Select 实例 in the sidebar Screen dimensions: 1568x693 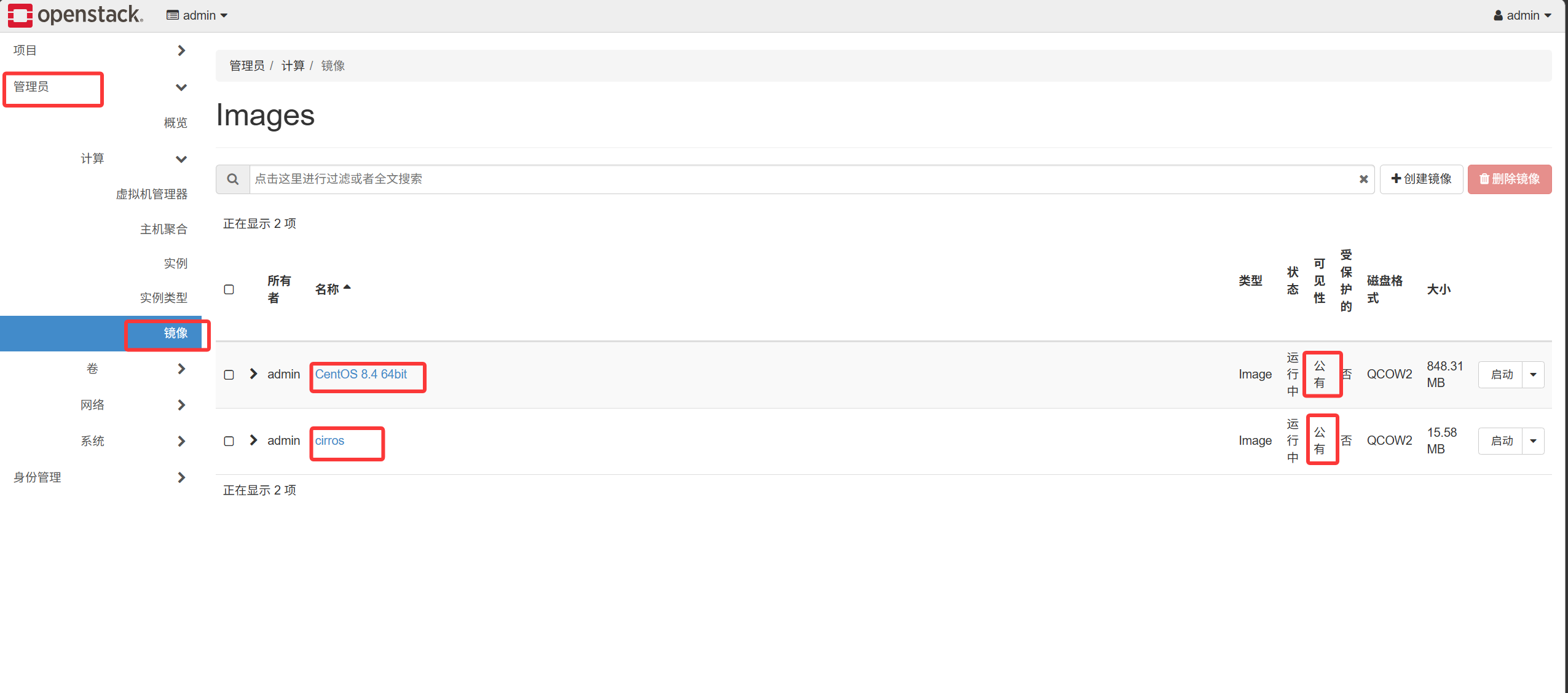coord(175,263)
